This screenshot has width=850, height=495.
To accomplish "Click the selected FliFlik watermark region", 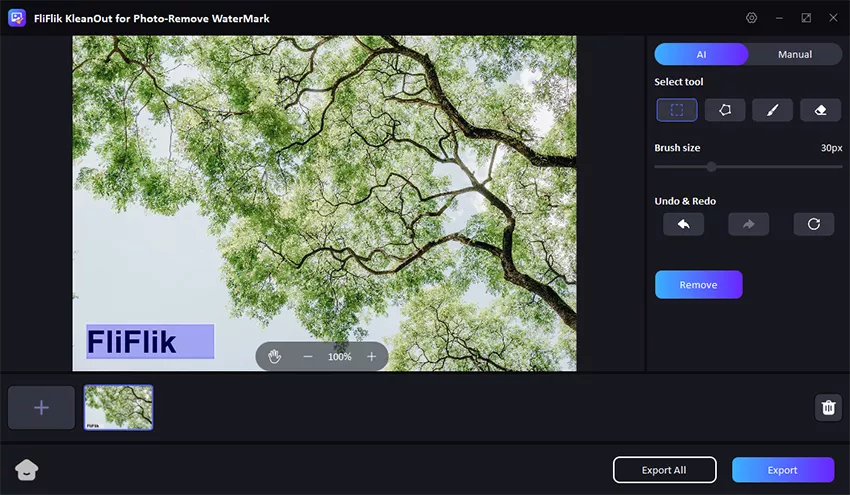I will [x=150, y=342].
